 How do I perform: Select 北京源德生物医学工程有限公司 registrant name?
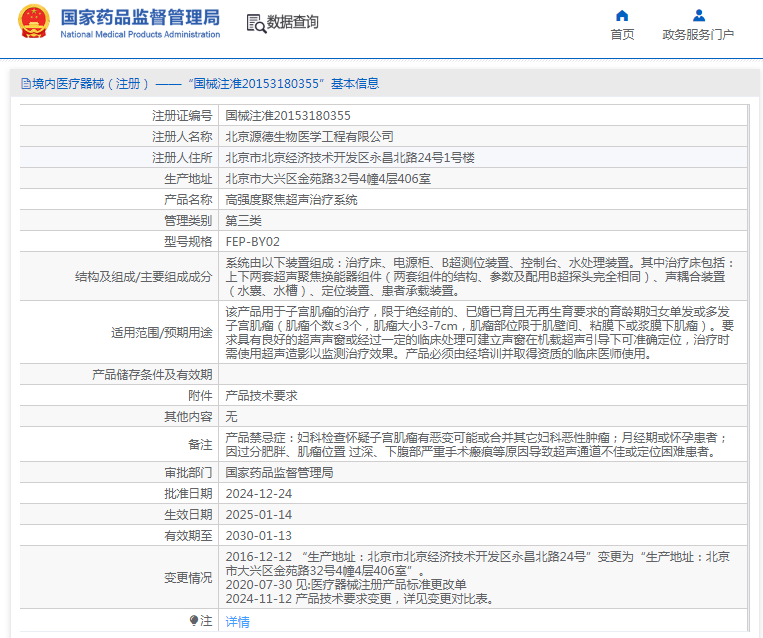tap(309, 136)
